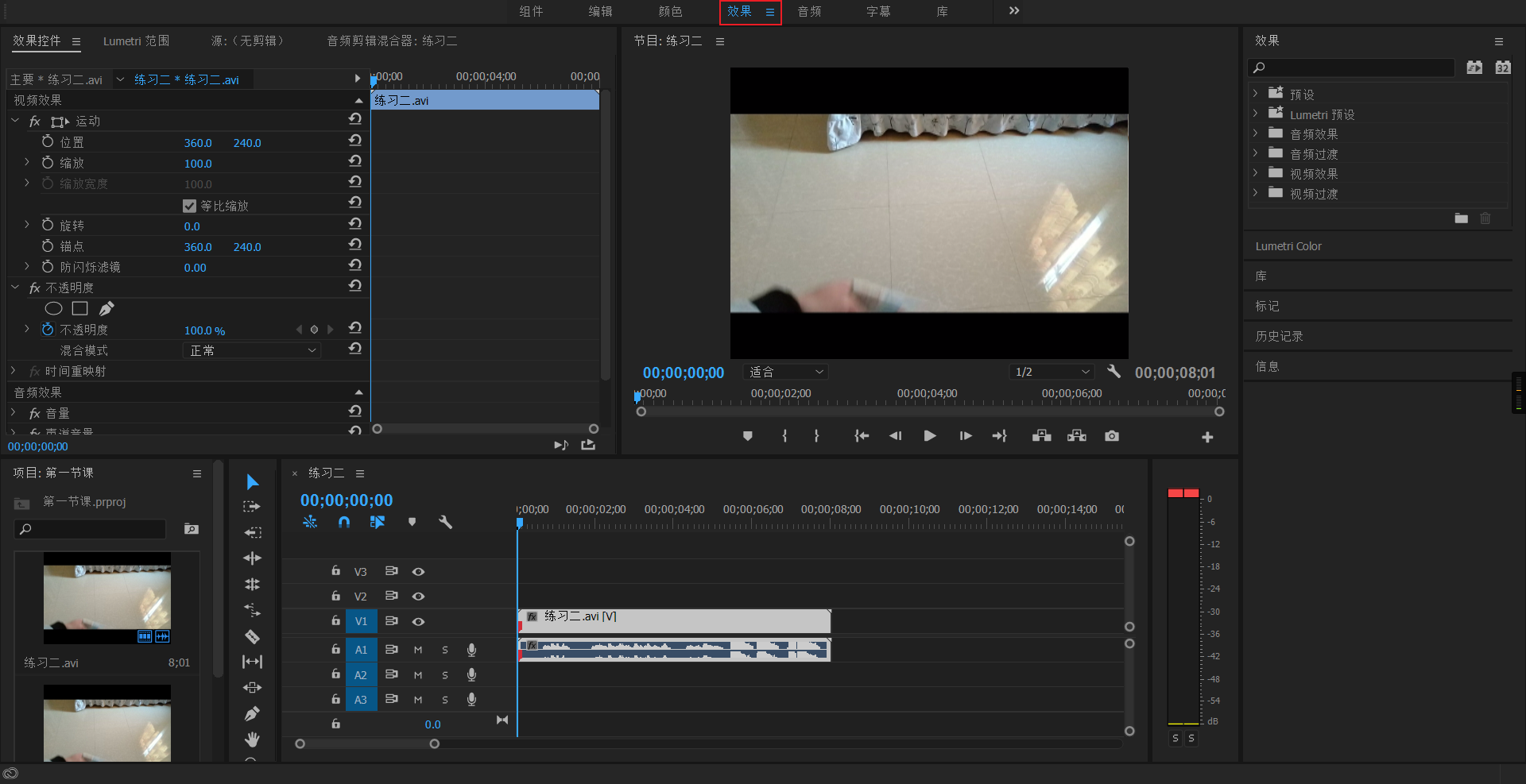1526x784 pixels.
Task: Hide track V2 with eye icon
Action: tap(418, 597)
